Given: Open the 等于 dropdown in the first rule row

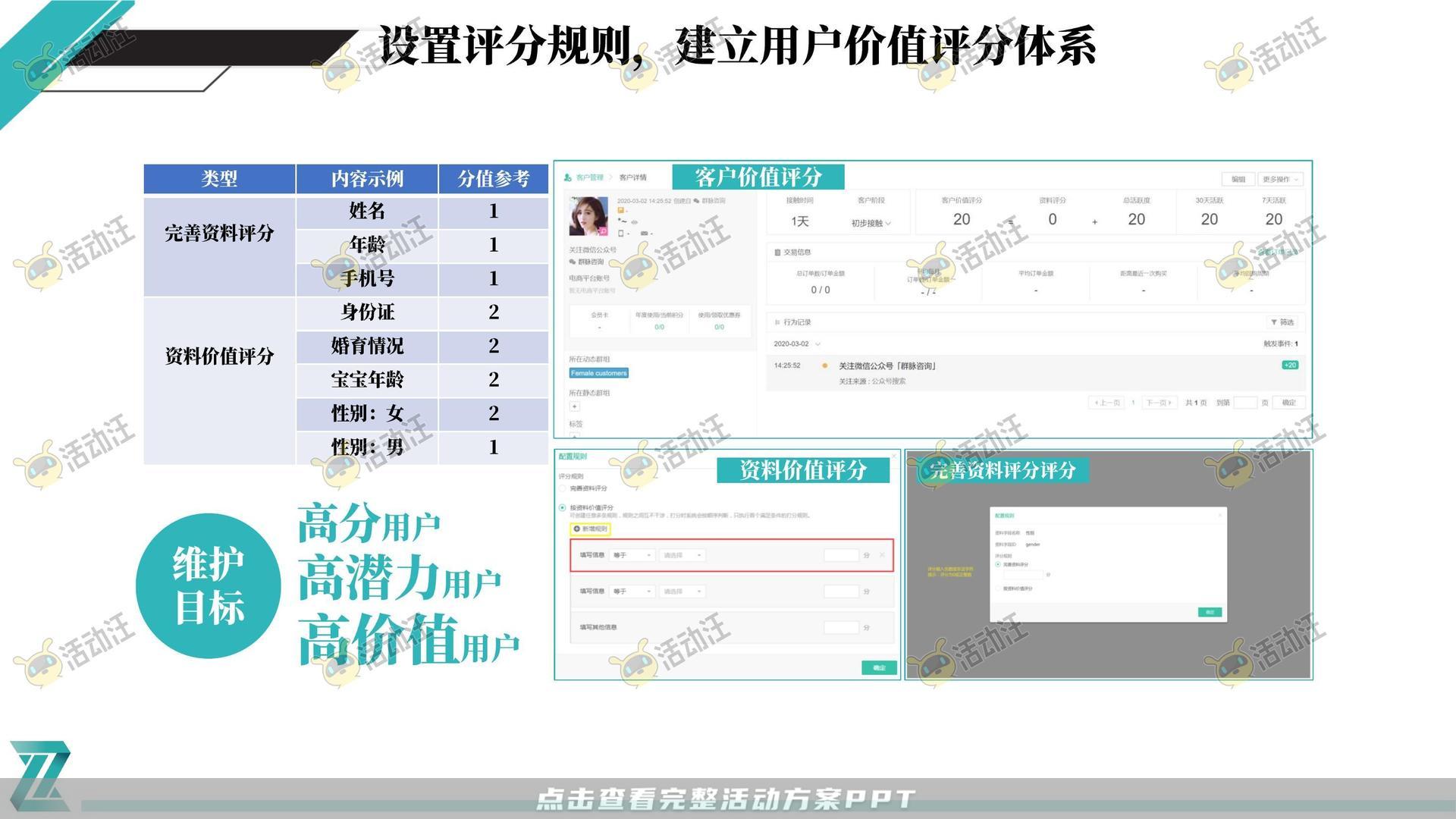Looking at the screenshot, I should click(632, 555).
